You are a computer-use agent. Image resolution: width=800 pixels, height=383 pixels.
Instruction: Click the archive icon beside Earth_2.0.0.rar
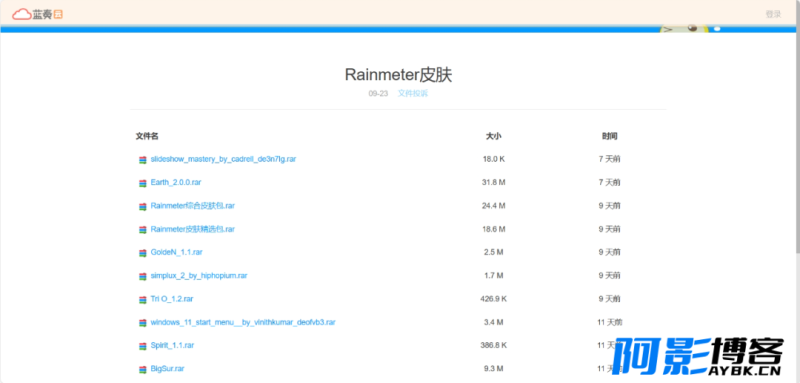[x=143, y=183]
